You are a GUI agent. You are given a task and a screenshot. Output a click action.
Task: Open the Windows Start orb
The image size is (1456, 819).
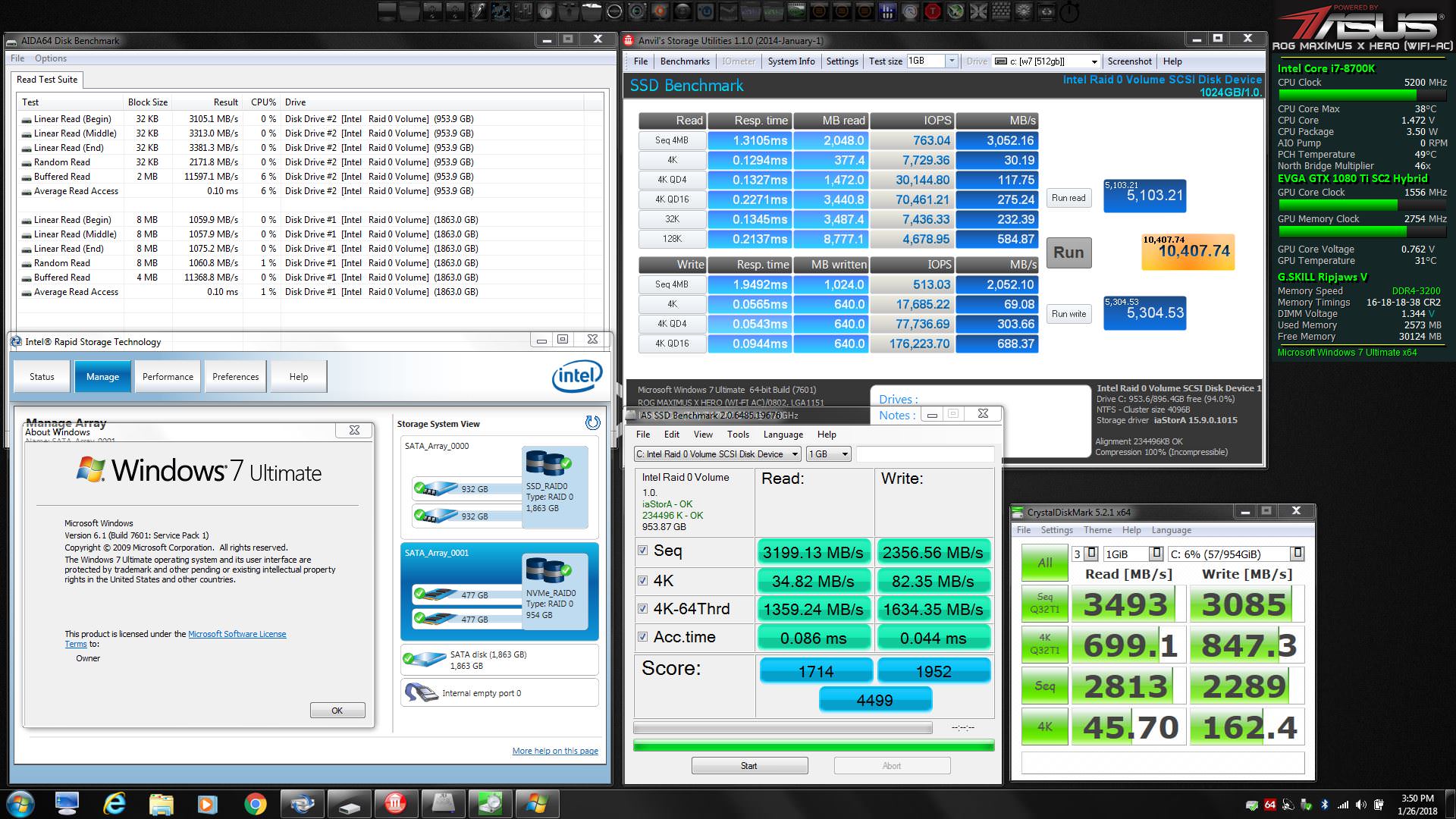coord(20,804)
